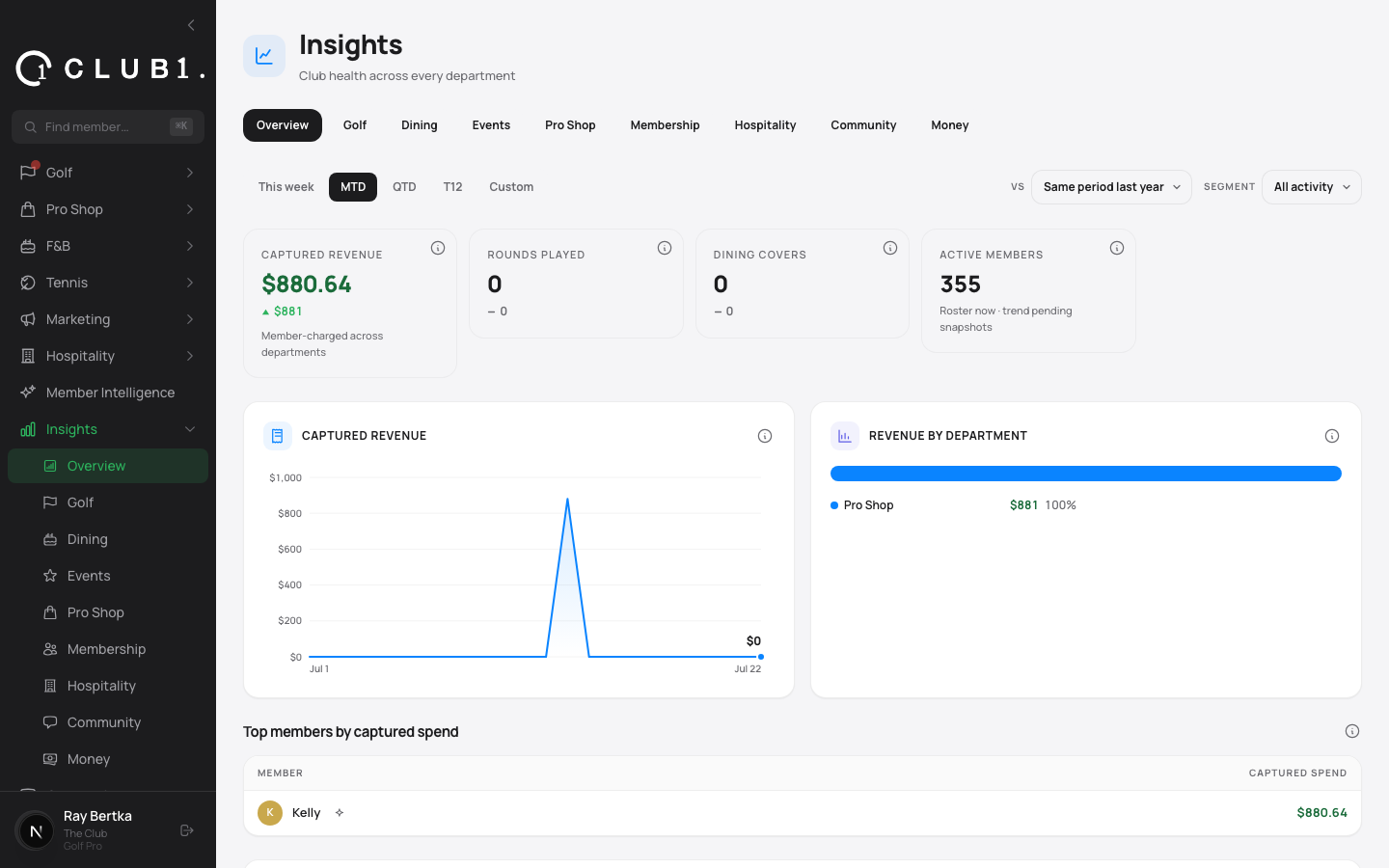1389x868 pixels.
Task: Click the Insights bar chart icon
Action: tap(28, 429)
